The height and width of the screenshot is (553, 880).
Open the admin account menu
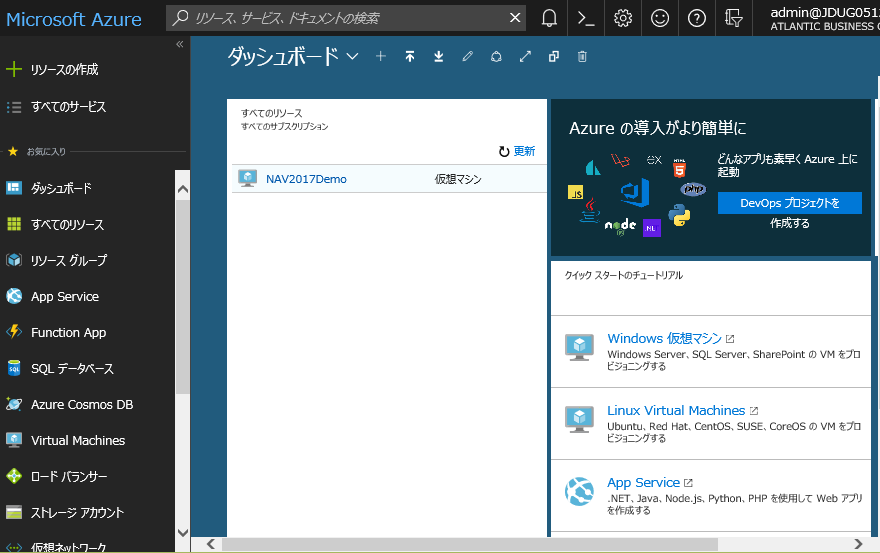point(824,18)
